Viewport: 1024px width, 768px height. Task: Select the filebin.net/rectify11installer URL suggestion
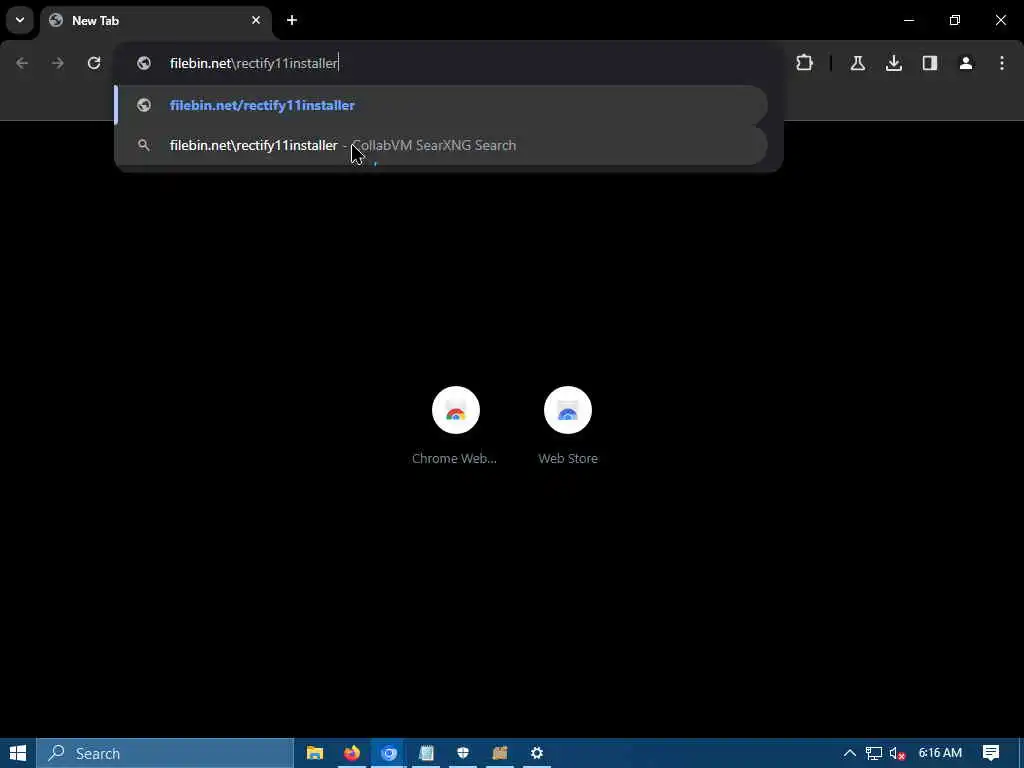pos(441,105)
